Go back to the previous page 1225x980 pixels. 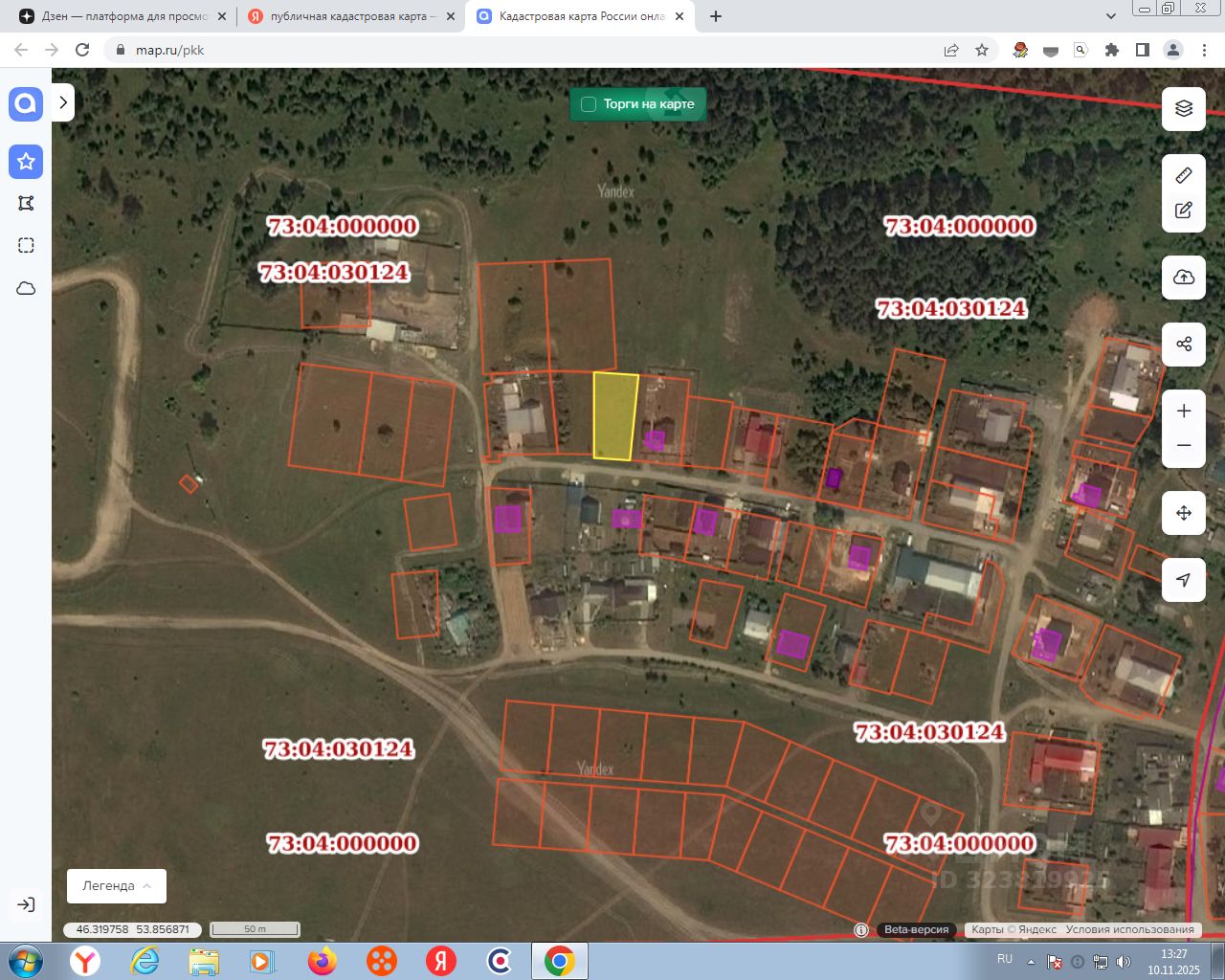point(21,50)
